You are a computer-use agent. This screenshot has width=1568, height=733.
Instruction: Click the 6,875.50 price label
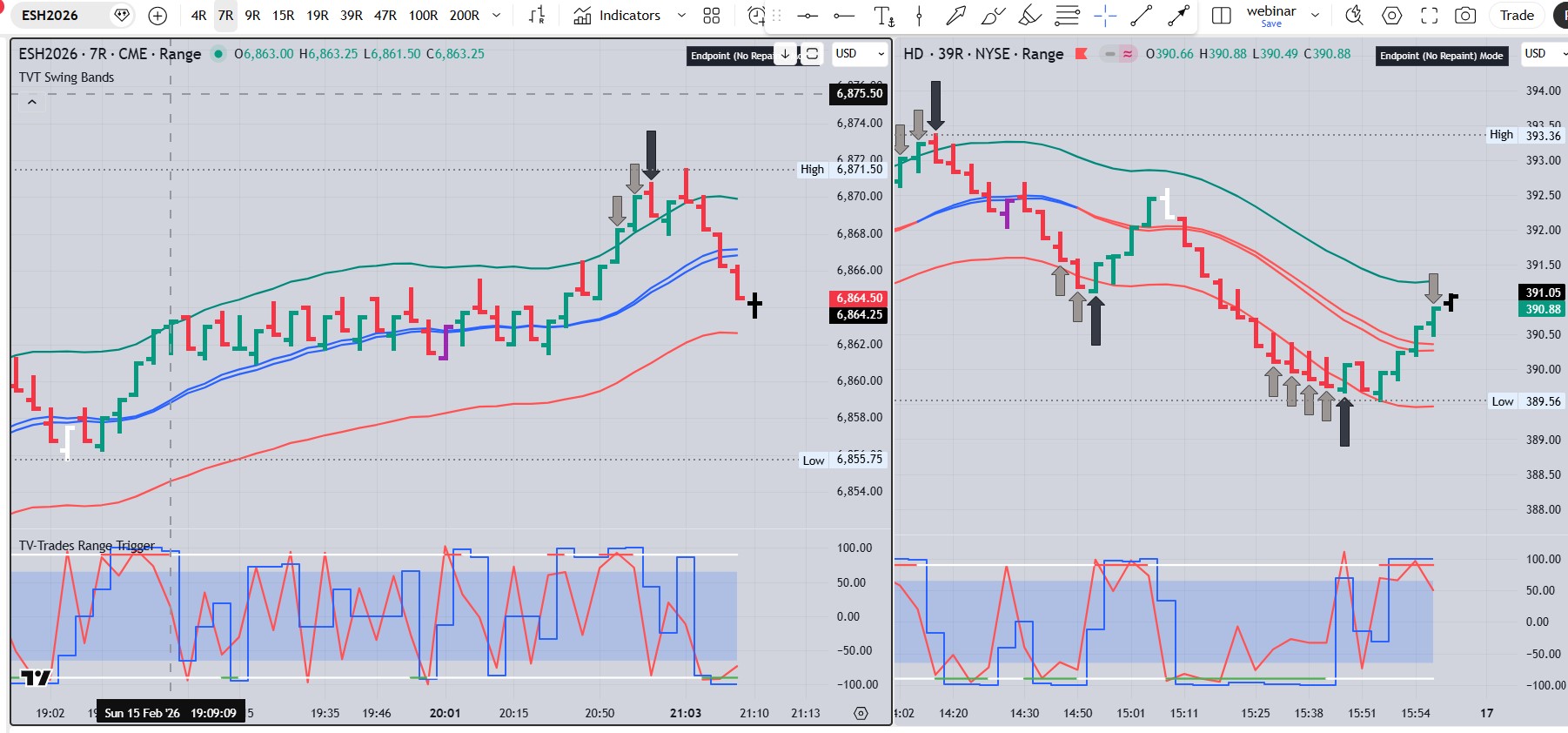[x=859, y=93]
